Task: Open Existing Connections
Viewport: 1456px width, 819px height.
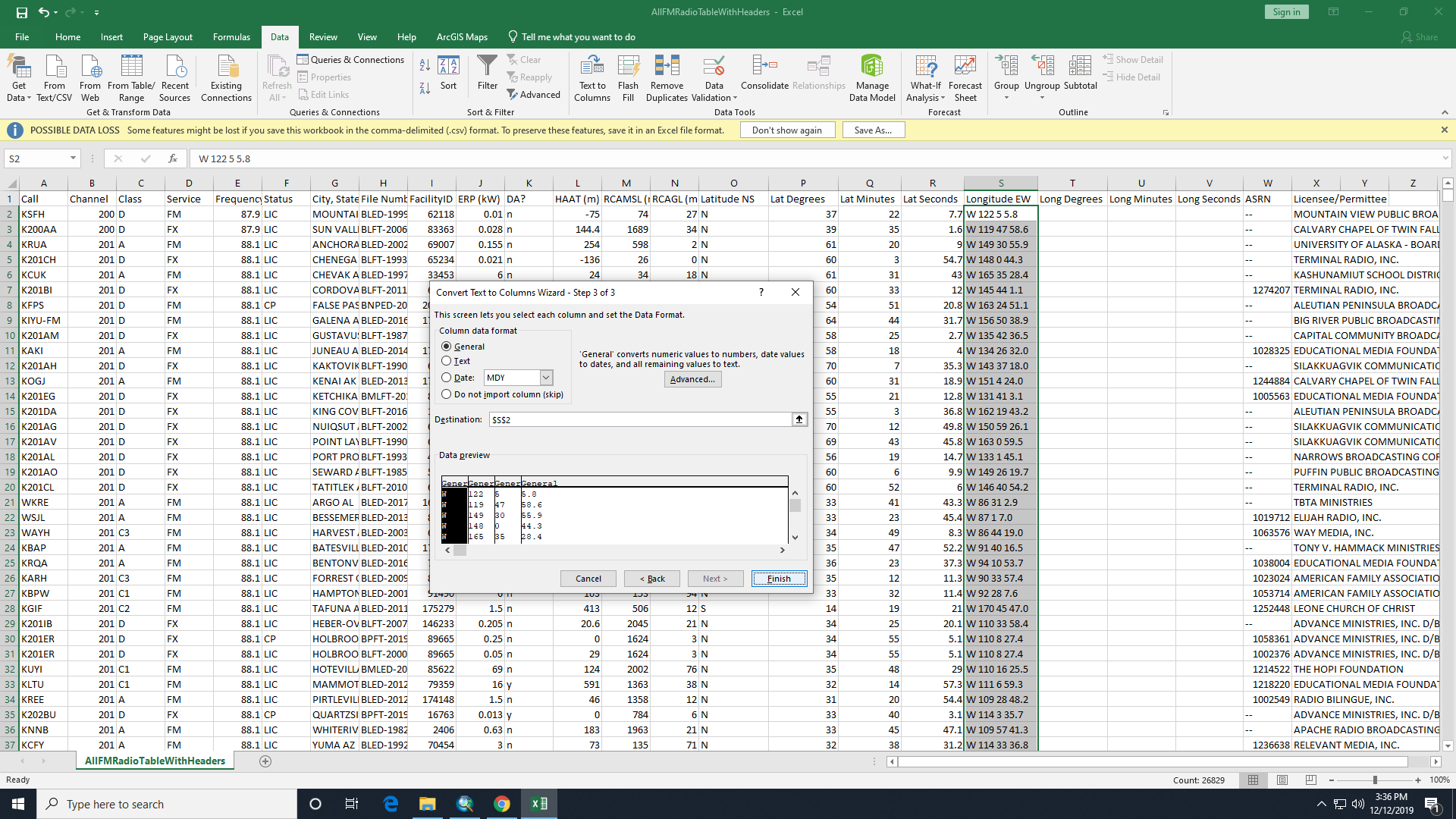Action: click(x=226, y=78)
